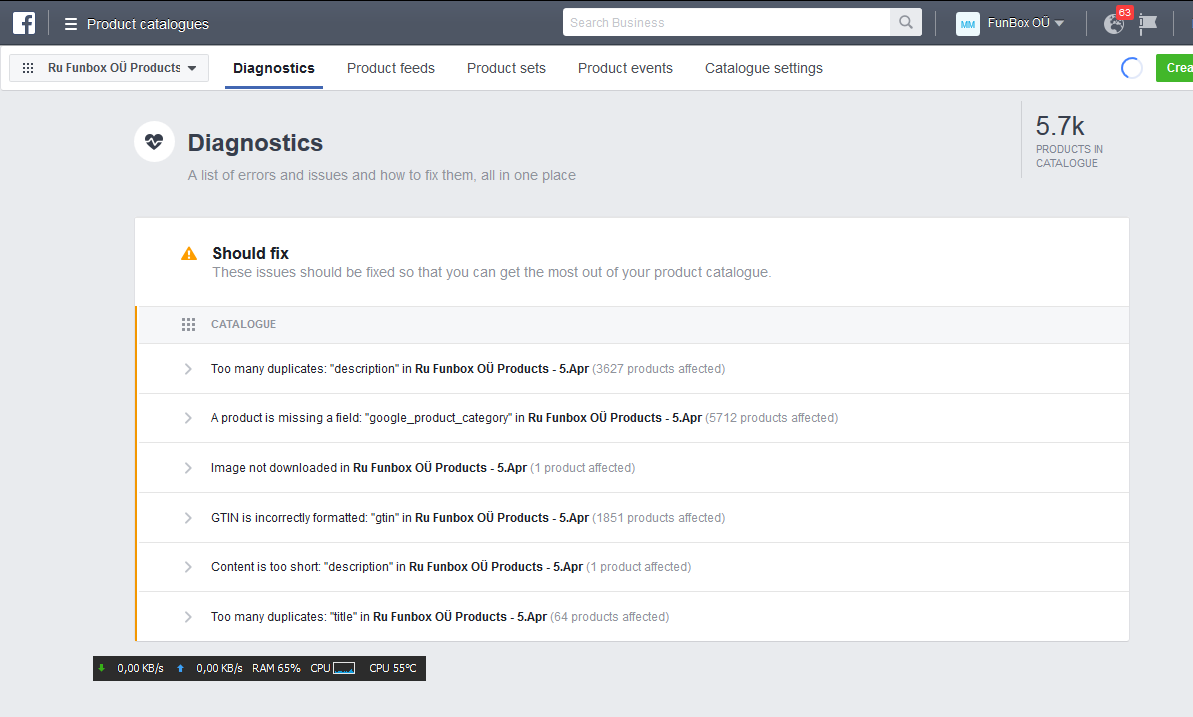Click the orange Should fix warning icon
Screen dimensions: 1193x717
tap(189, 254)
